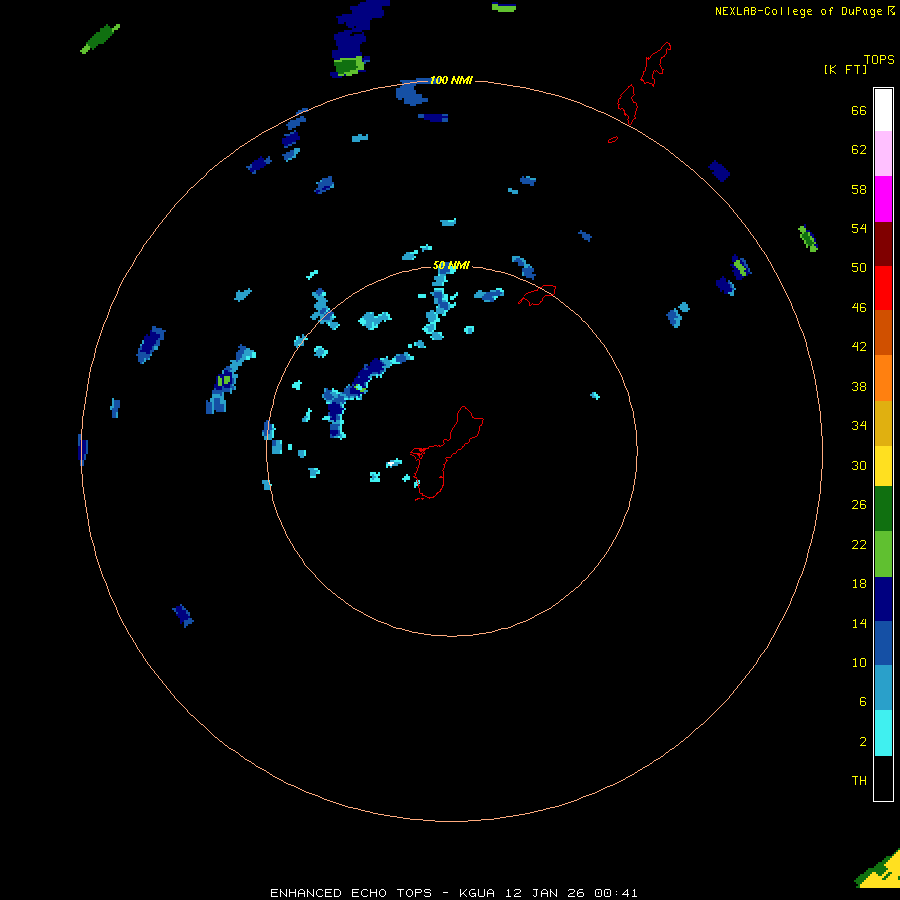Click the Guam island red outline
The width and height of the screenshot is (900, 900).
tap(448, 453)
